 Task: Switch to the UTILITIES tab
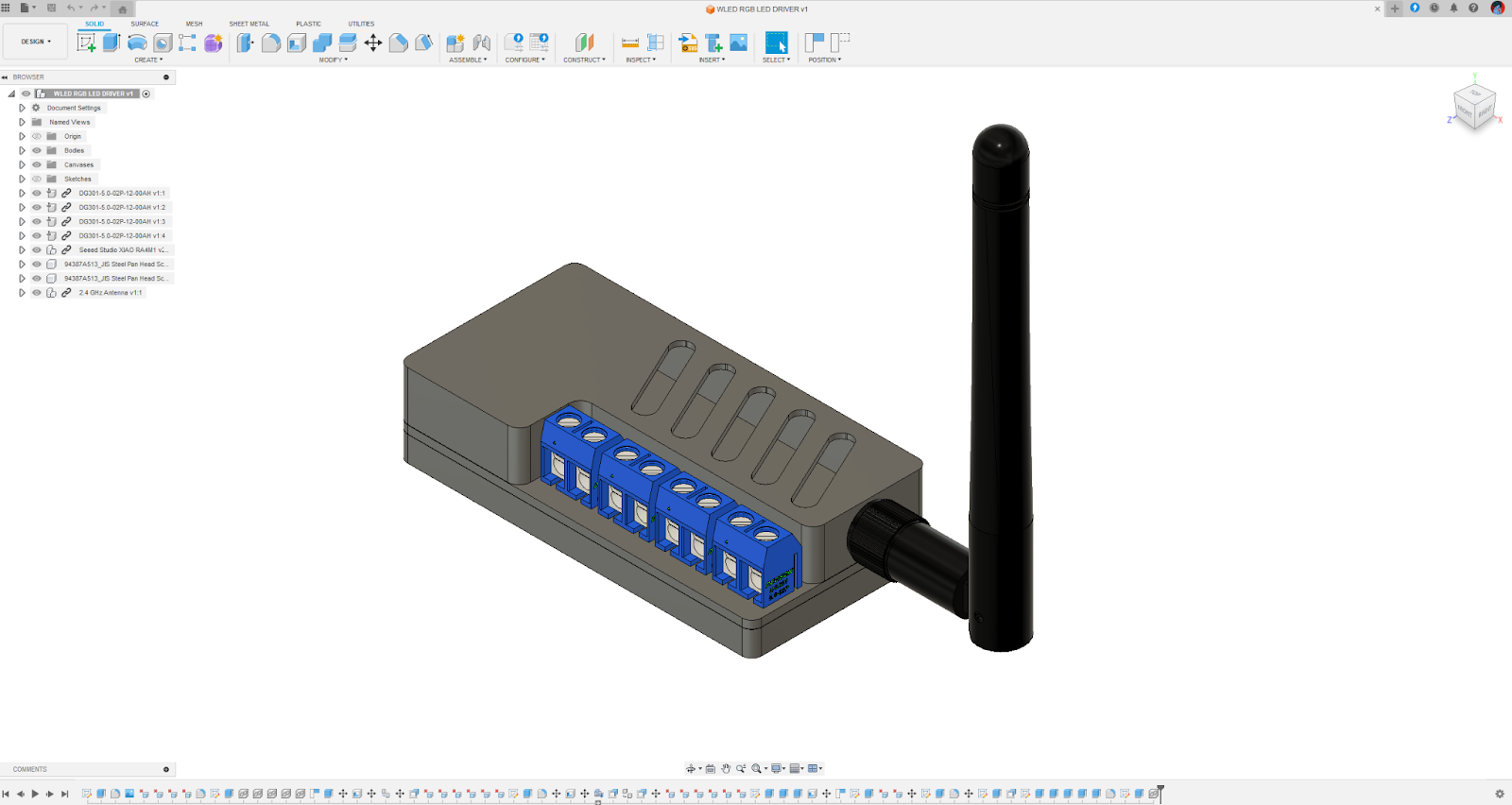coord(361,24)
